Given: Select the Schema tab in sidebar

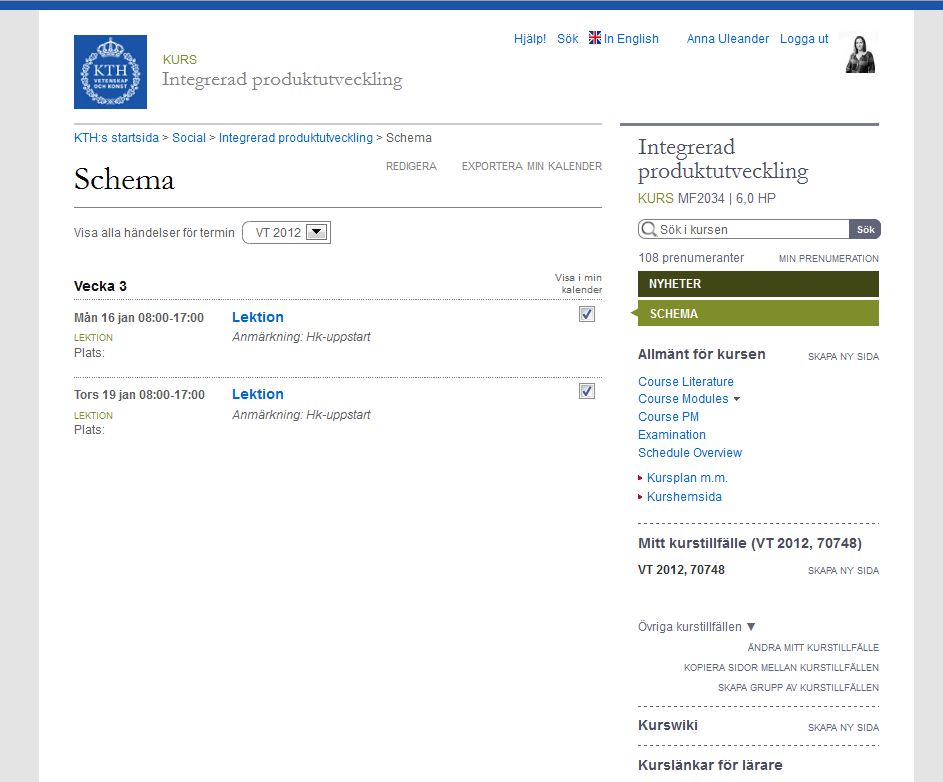Looking at the screenshot, I should coord(758,314).
